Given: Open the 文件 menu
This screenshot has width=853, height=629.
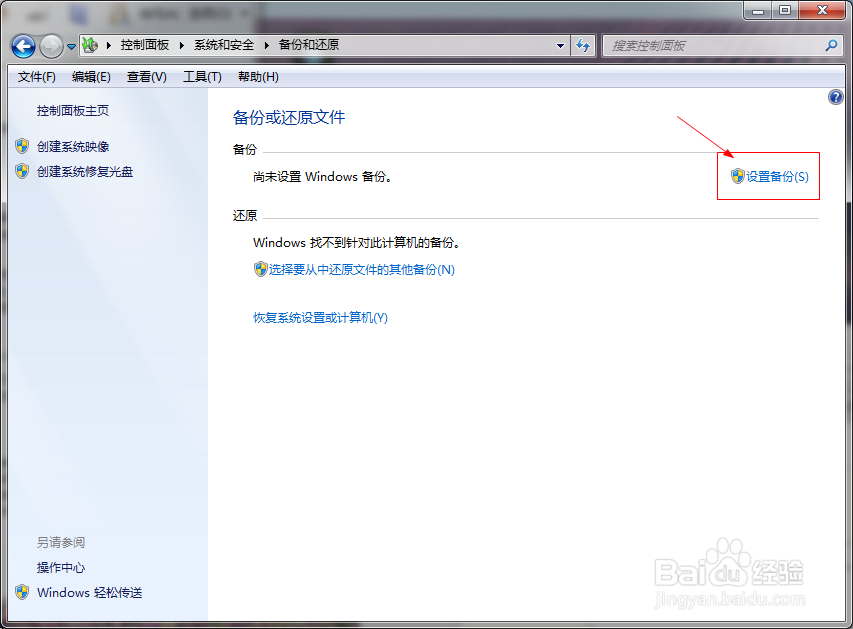Looking at the screenshot, I should (x=35, y=76).
